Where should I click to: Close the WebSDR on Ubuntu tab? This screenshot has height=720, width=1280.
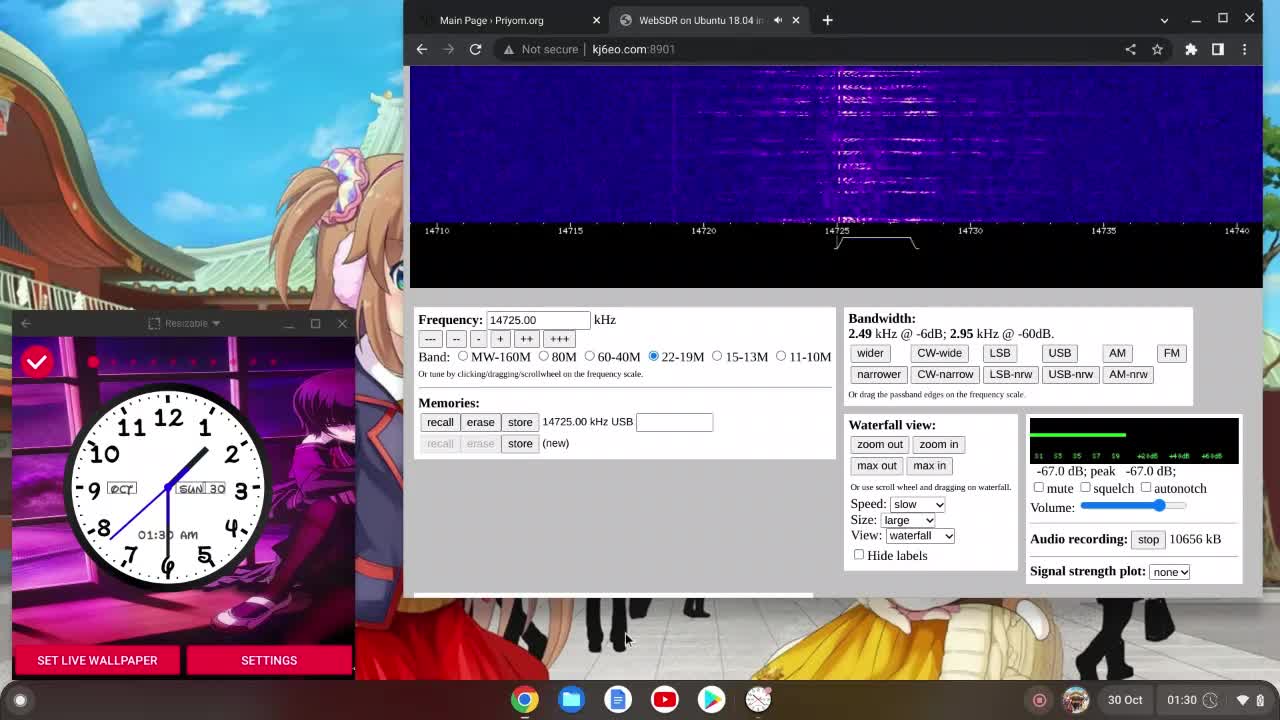pyautogui.click(x=796, y=20)
